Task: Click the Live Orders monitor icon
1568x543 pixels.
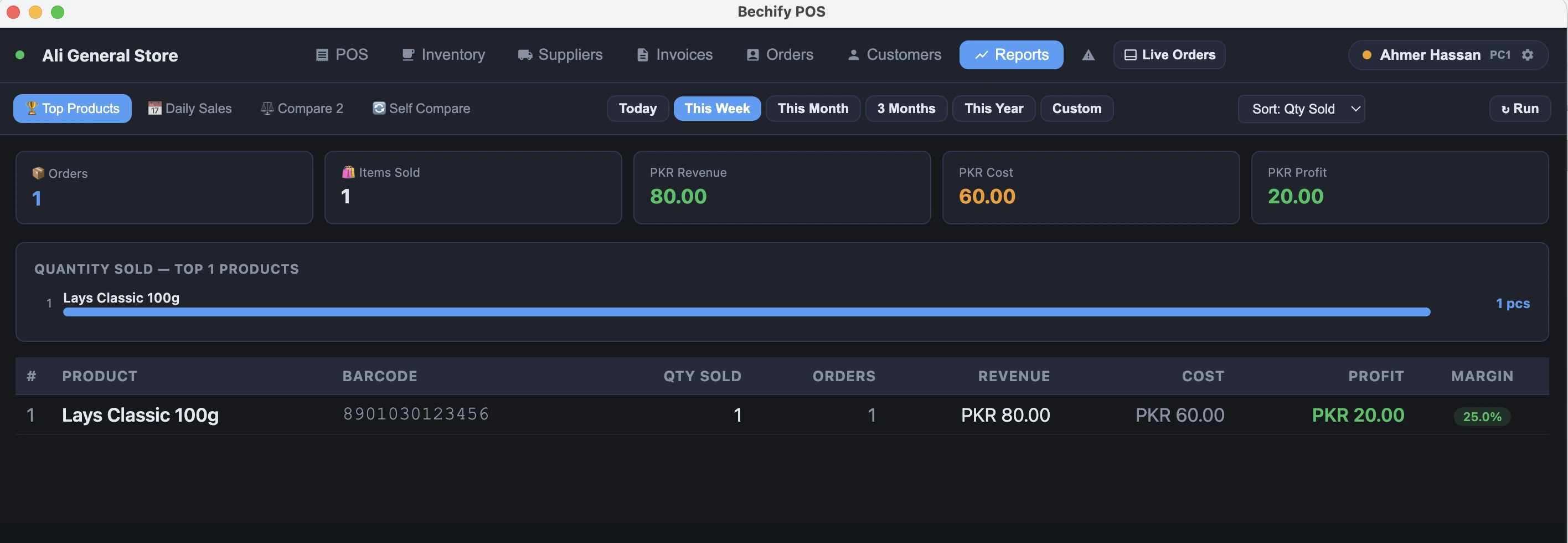Action: [1131, 55]
